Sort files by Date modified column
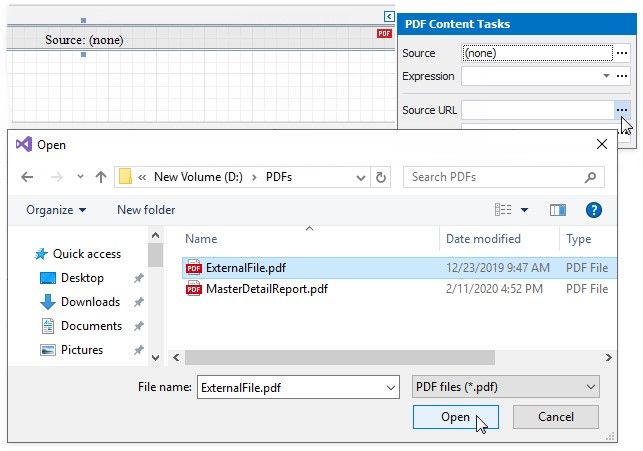This screenshot has width=643, height=451. tap(483, 239)
